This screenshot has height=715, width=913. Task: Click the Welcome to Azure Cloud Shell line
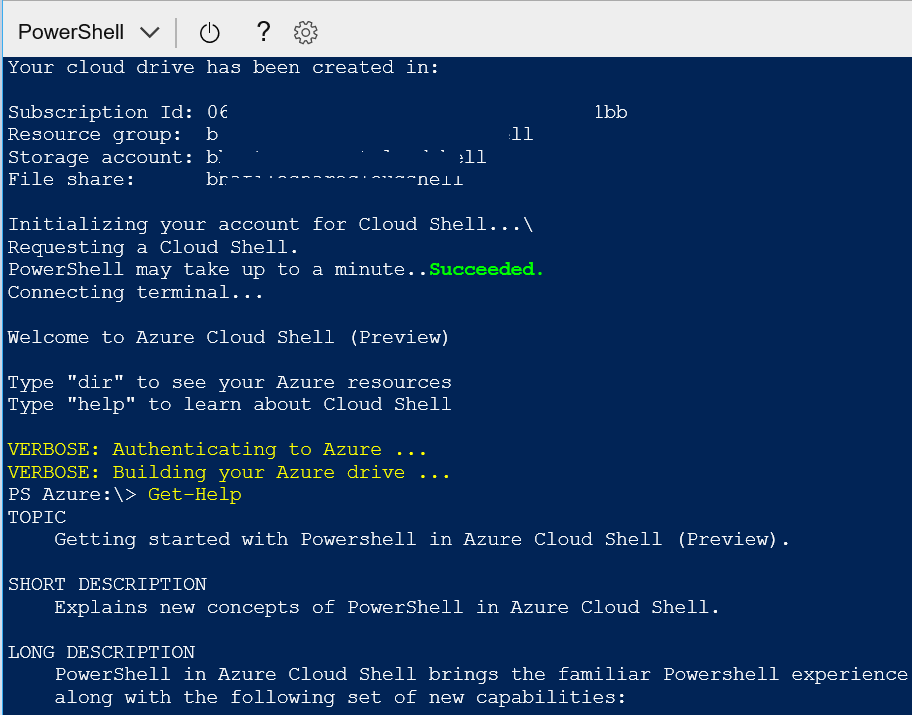(x=228, y=337)
